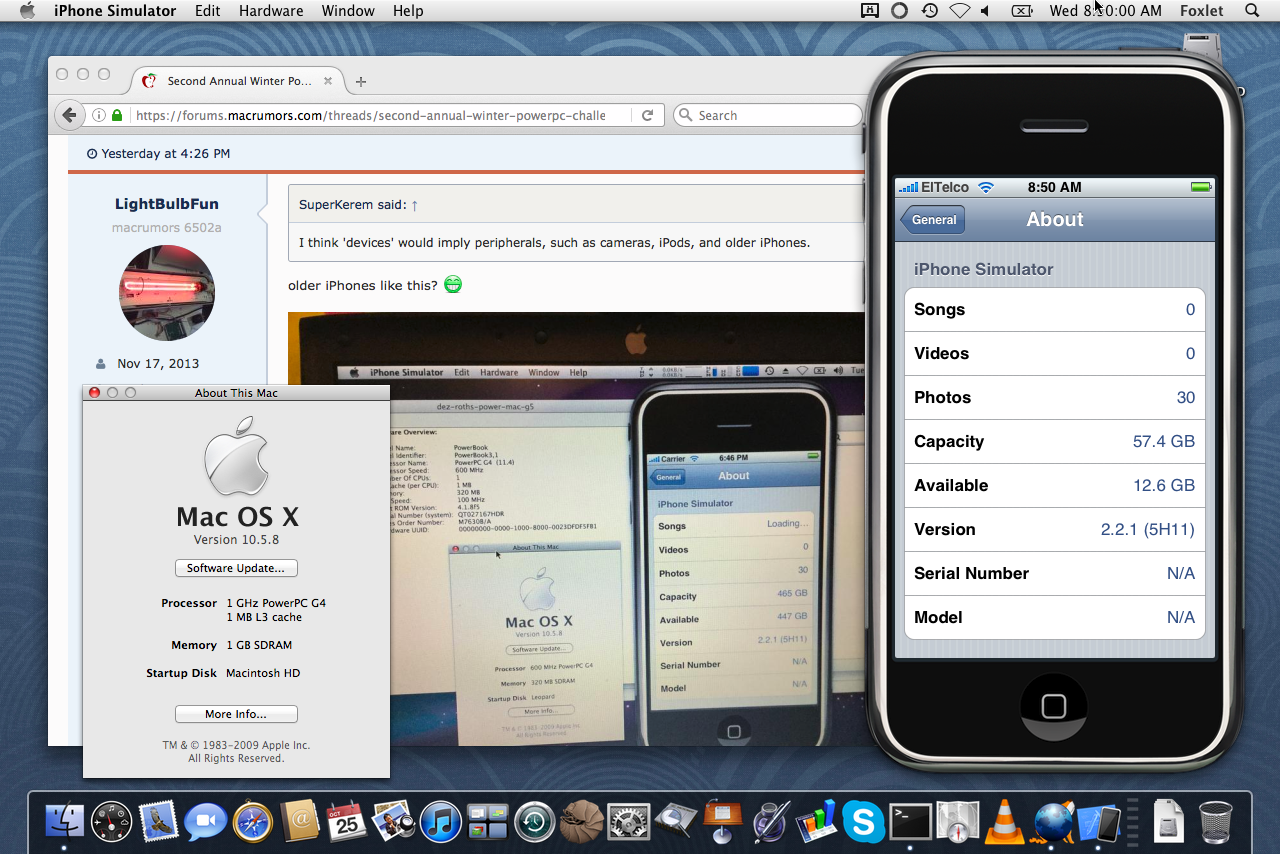
Task: Open the Window menu
Action: coord(348,11)
